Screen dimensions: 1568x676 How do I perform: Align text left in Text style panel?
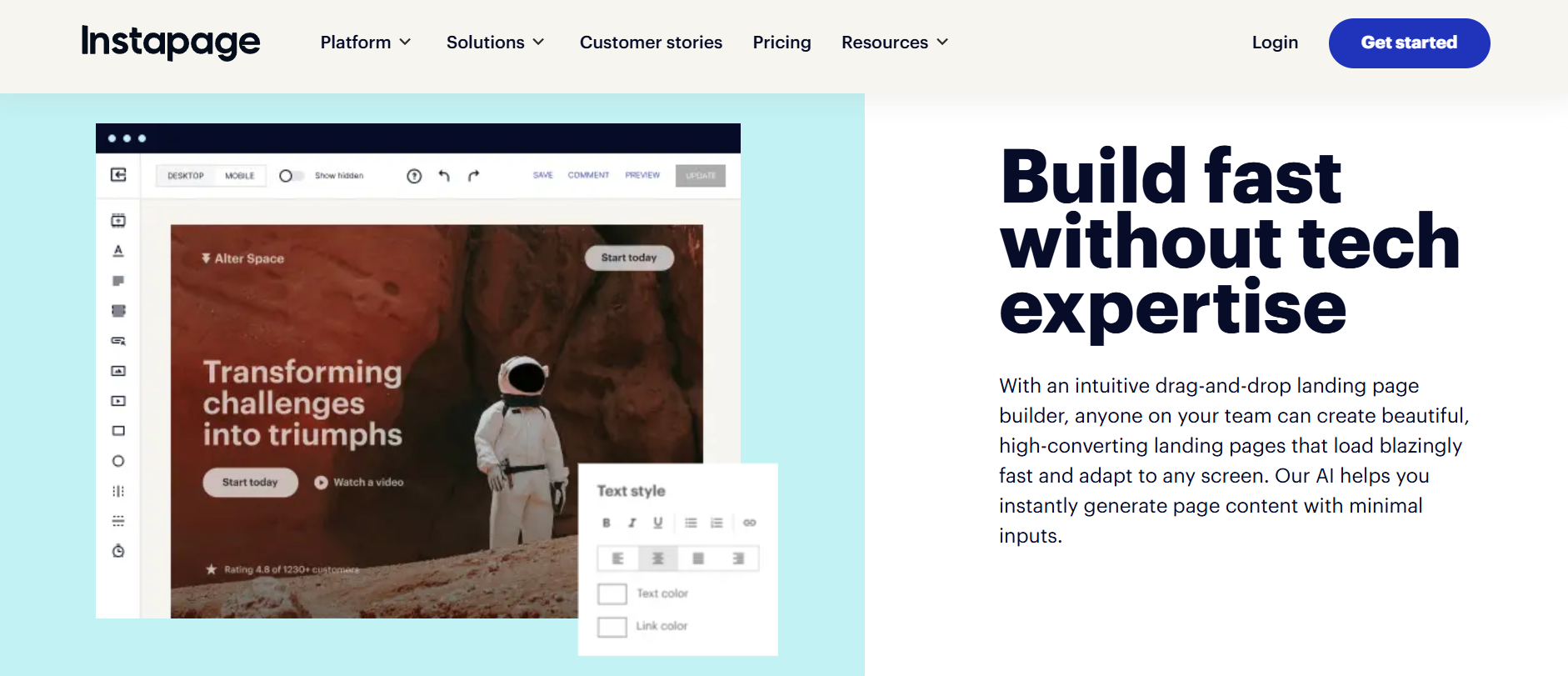(x=618, y=558)
